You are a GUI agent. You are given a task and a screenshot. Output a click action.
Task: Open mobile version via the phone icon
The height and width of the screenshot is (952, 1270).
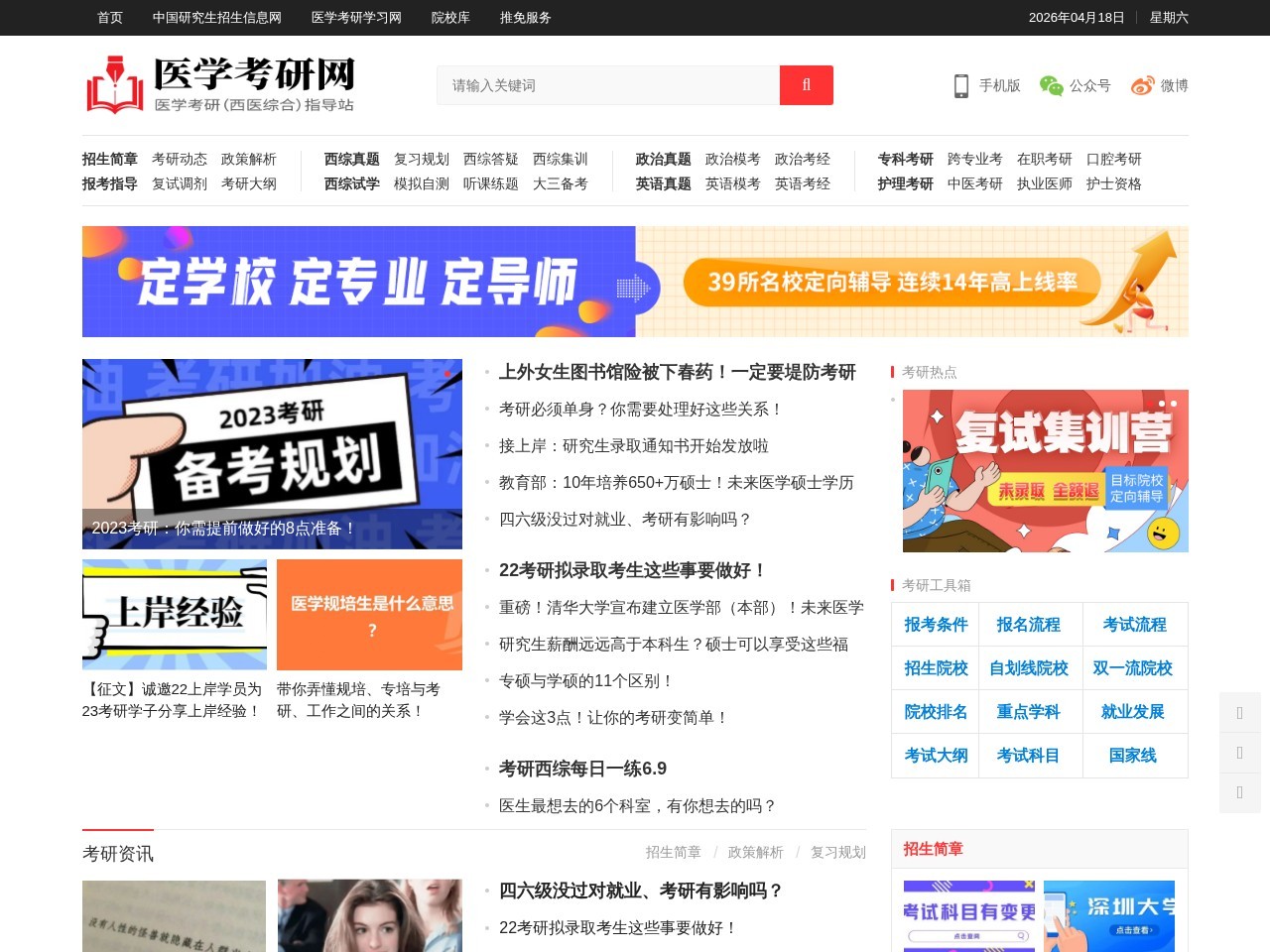tap(960, 85)
